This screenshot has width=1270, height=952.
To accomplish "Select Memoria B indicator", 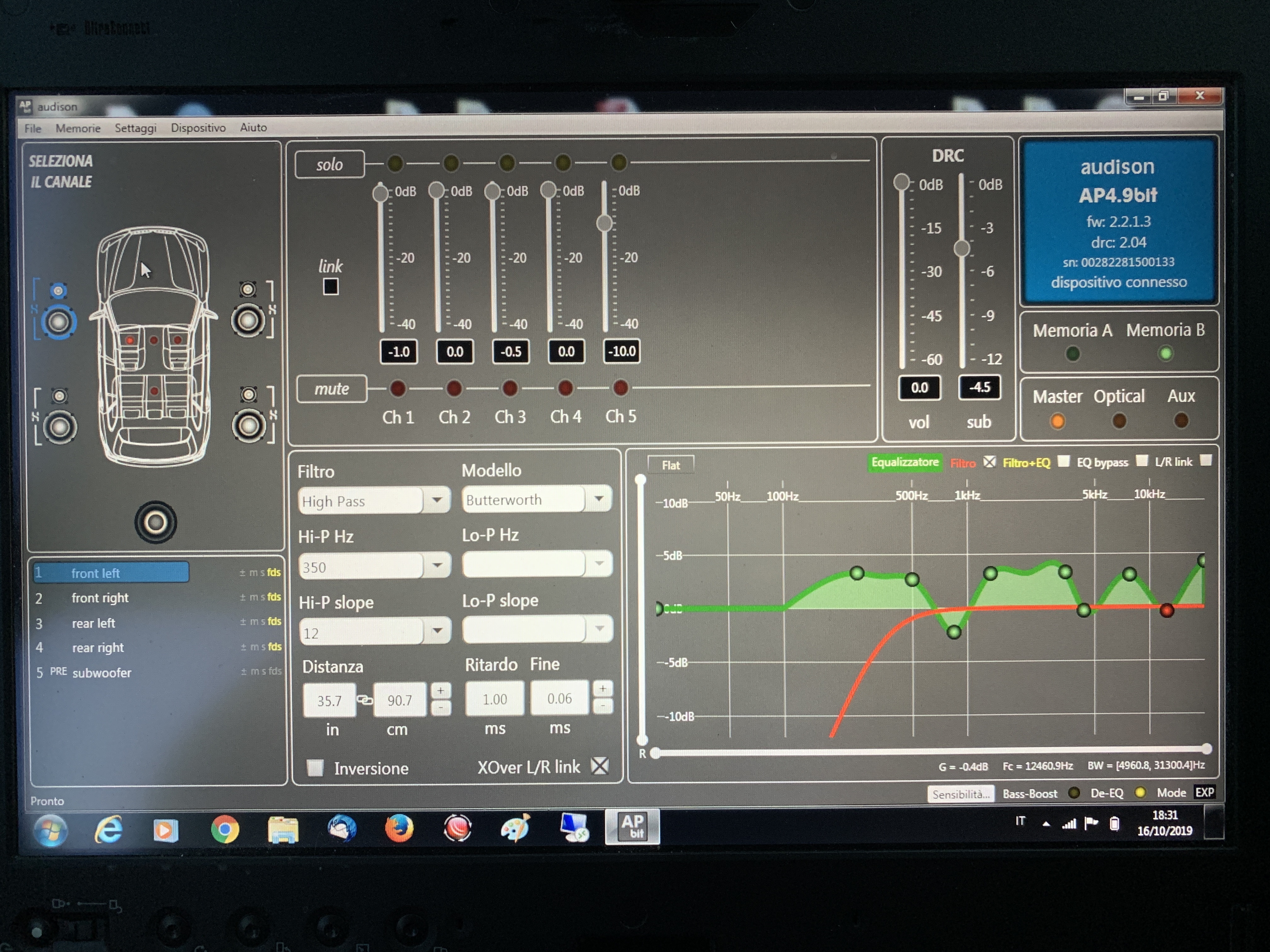I will [1165, 353].
